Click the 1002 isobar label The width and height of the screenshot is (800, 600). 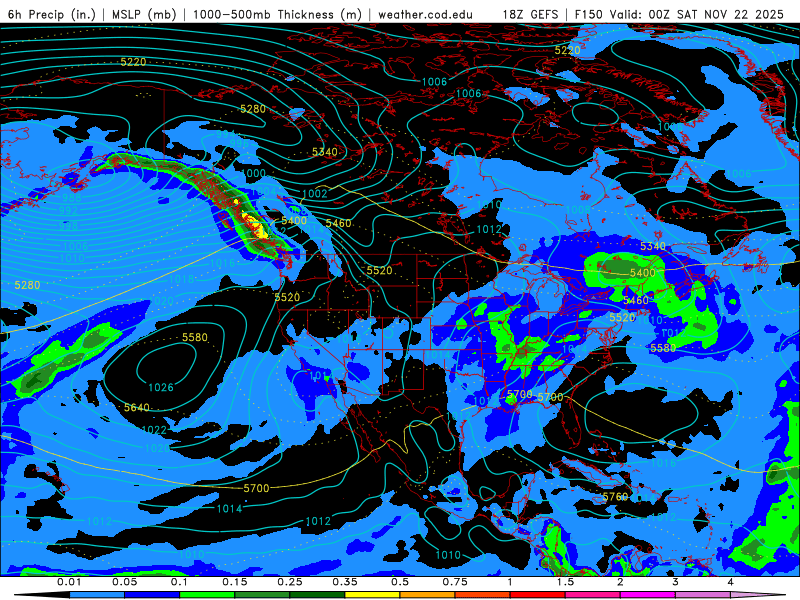coord(315,193)
